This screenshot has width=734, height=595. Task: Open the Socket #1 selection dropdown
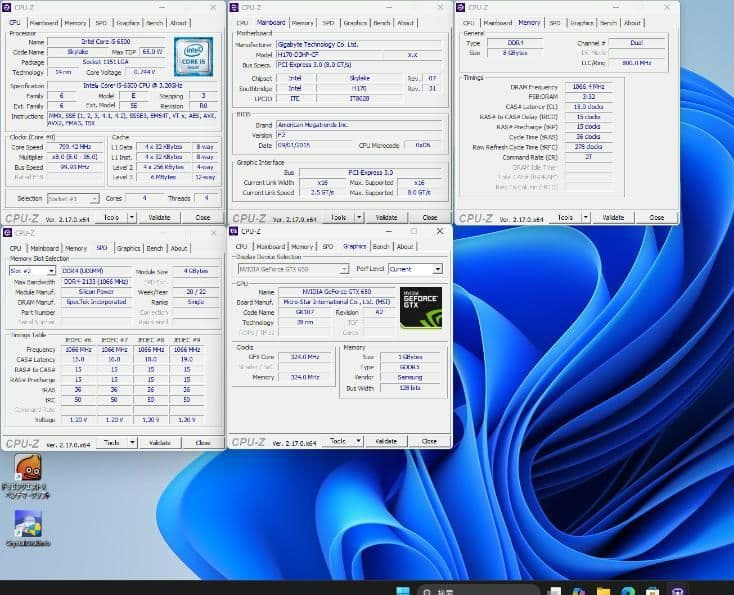pyautogui.click(x=73, y=199)
